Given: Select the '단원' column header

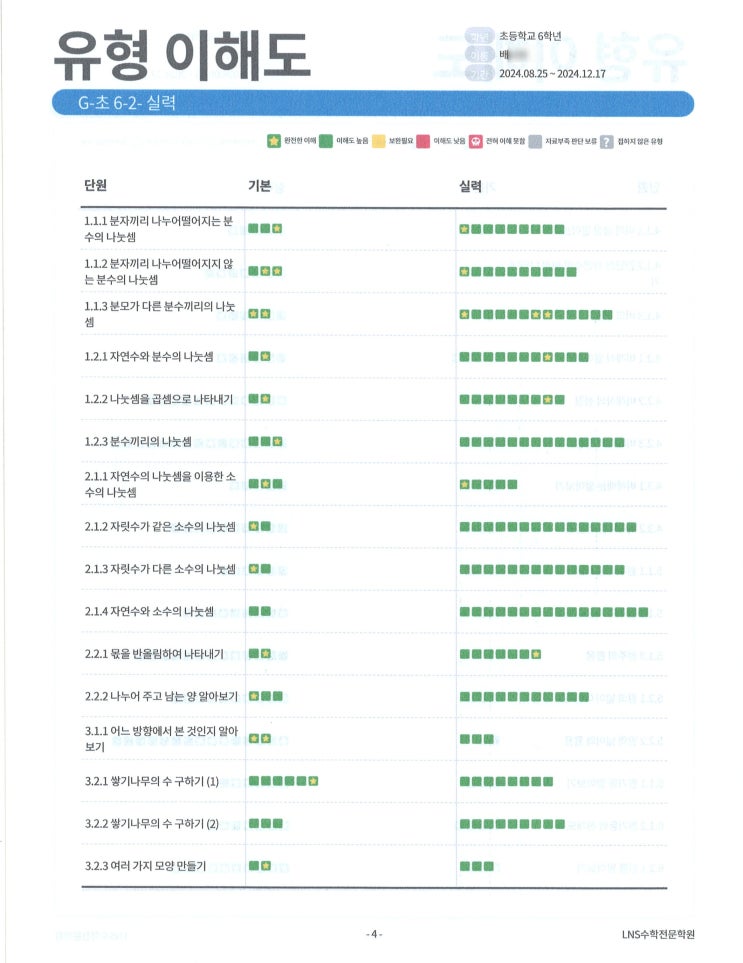Looking at the screenshot, I should pos(96,186).
